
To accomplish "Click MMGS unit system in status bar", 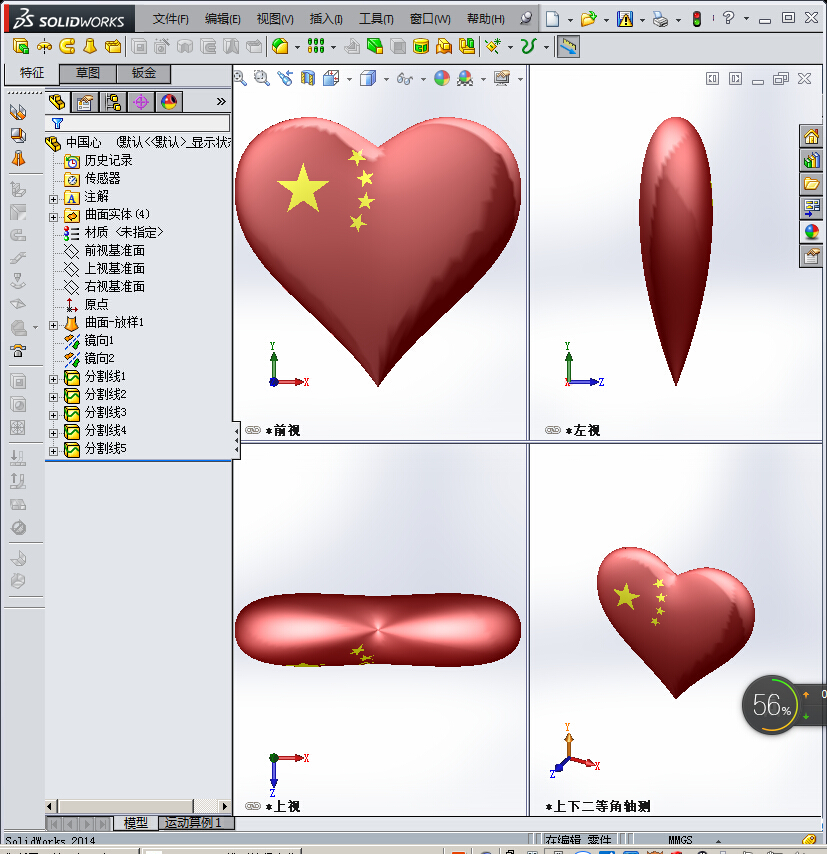I will pos(677,838).
